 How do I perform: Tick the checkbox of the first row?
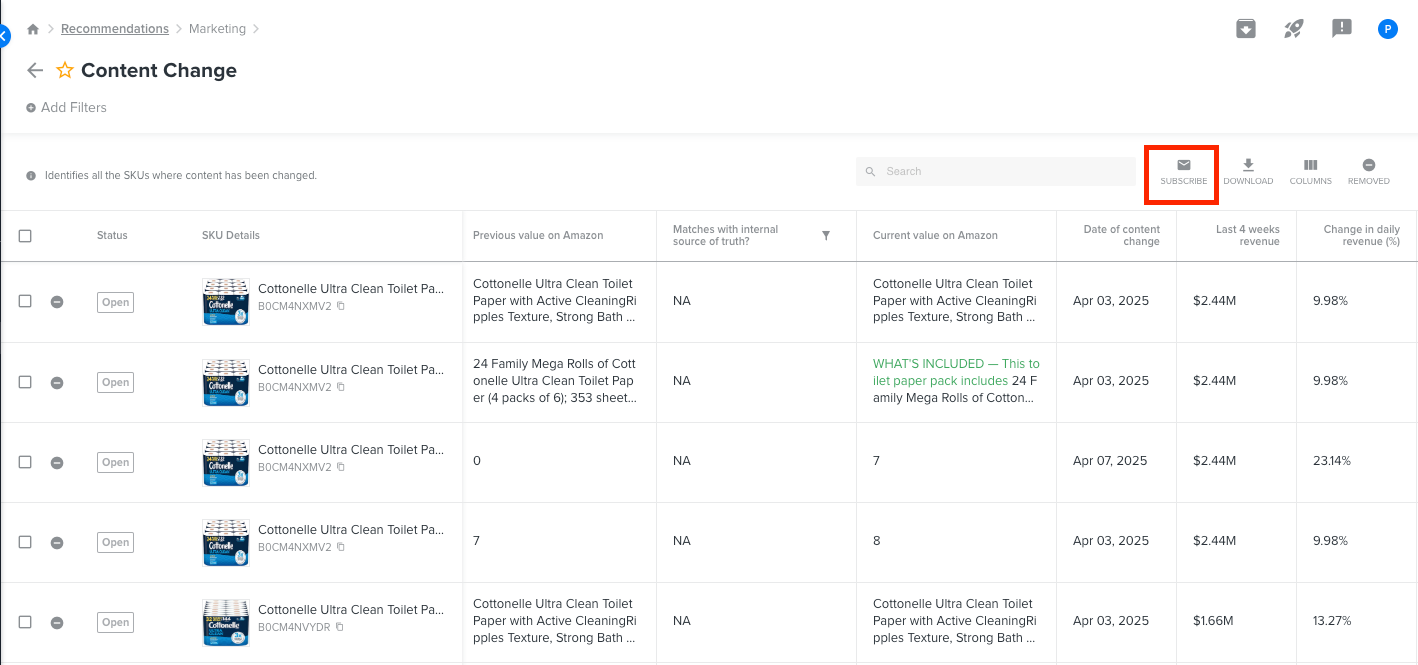[x=25, y=301]
